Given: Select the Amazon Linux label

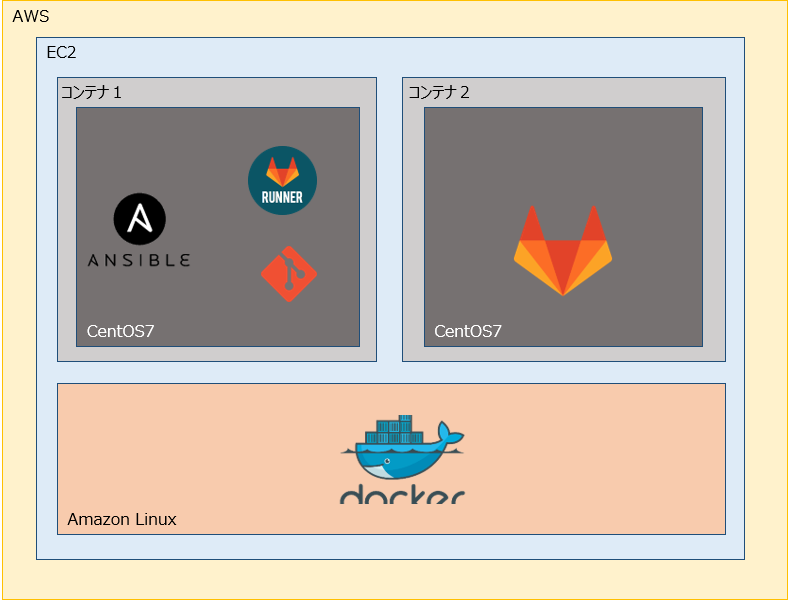Looking at the screenshot, I should click(x=122, y=519).
